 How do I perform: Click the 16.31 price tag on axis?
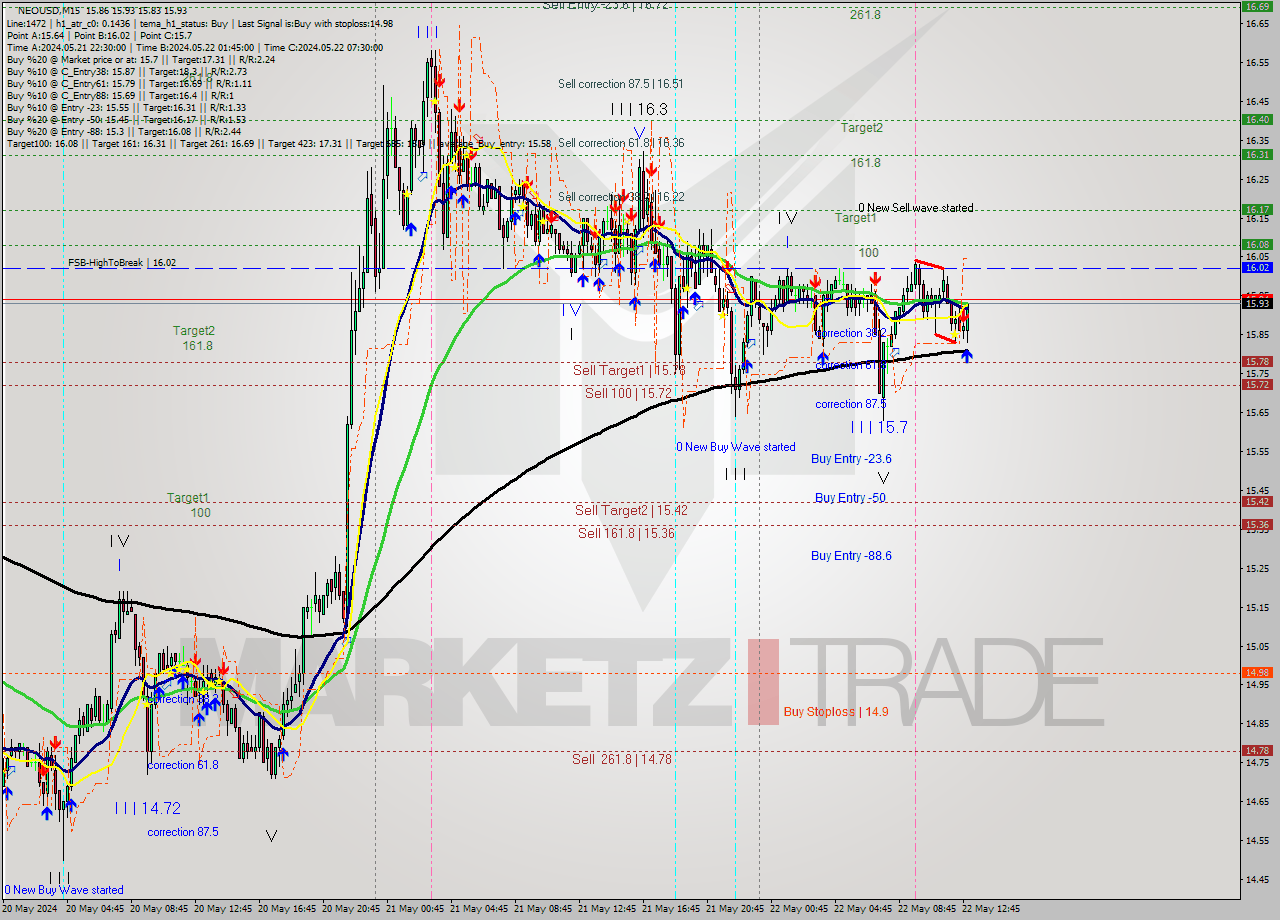click(x=1256, y=154)
